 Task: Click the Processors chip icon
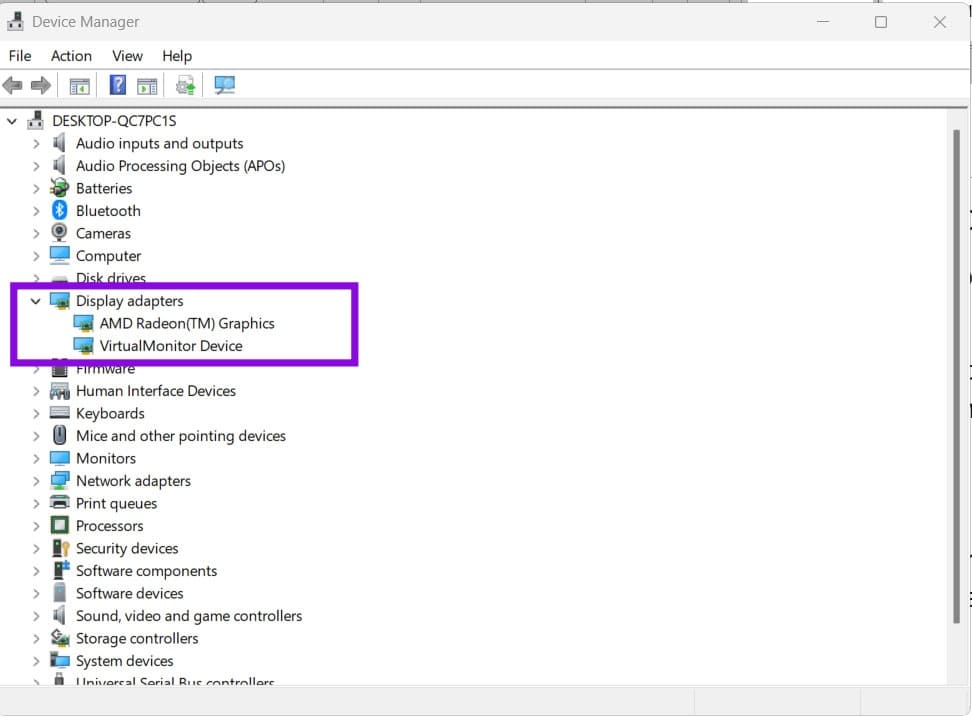60,526
